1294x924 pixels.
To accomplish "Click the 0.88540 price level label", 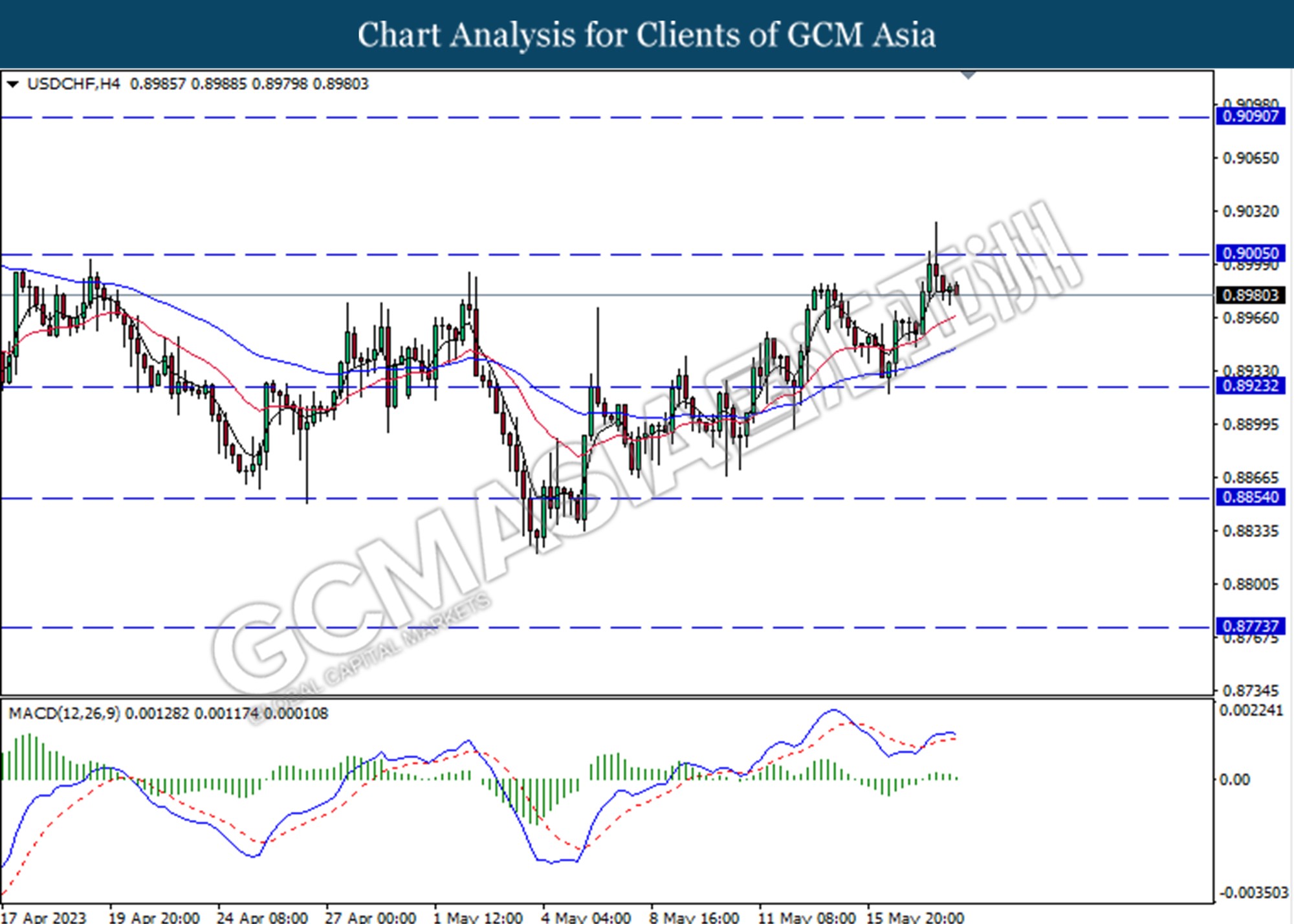I will pos(1251,497).
